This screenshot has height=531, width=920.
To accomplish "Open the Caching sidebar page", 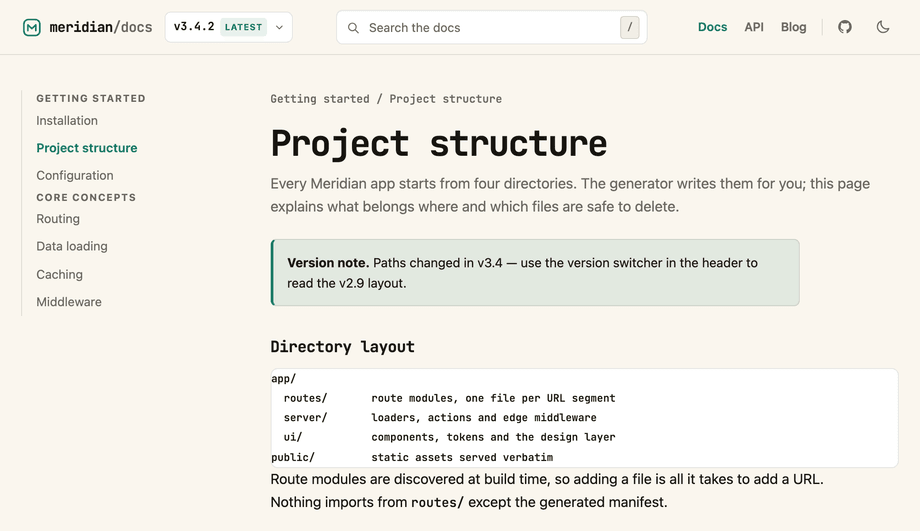I will (59, 274).
